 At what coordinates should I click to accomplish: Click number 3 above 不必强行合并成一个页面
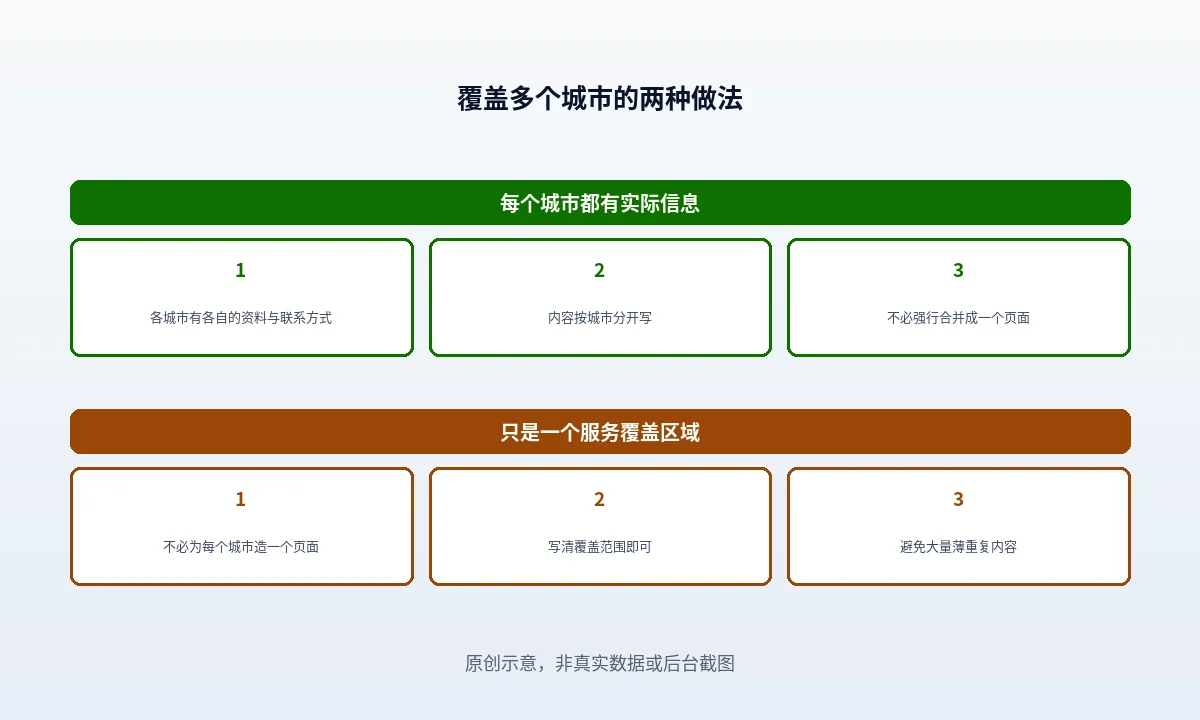pos(959,270)
